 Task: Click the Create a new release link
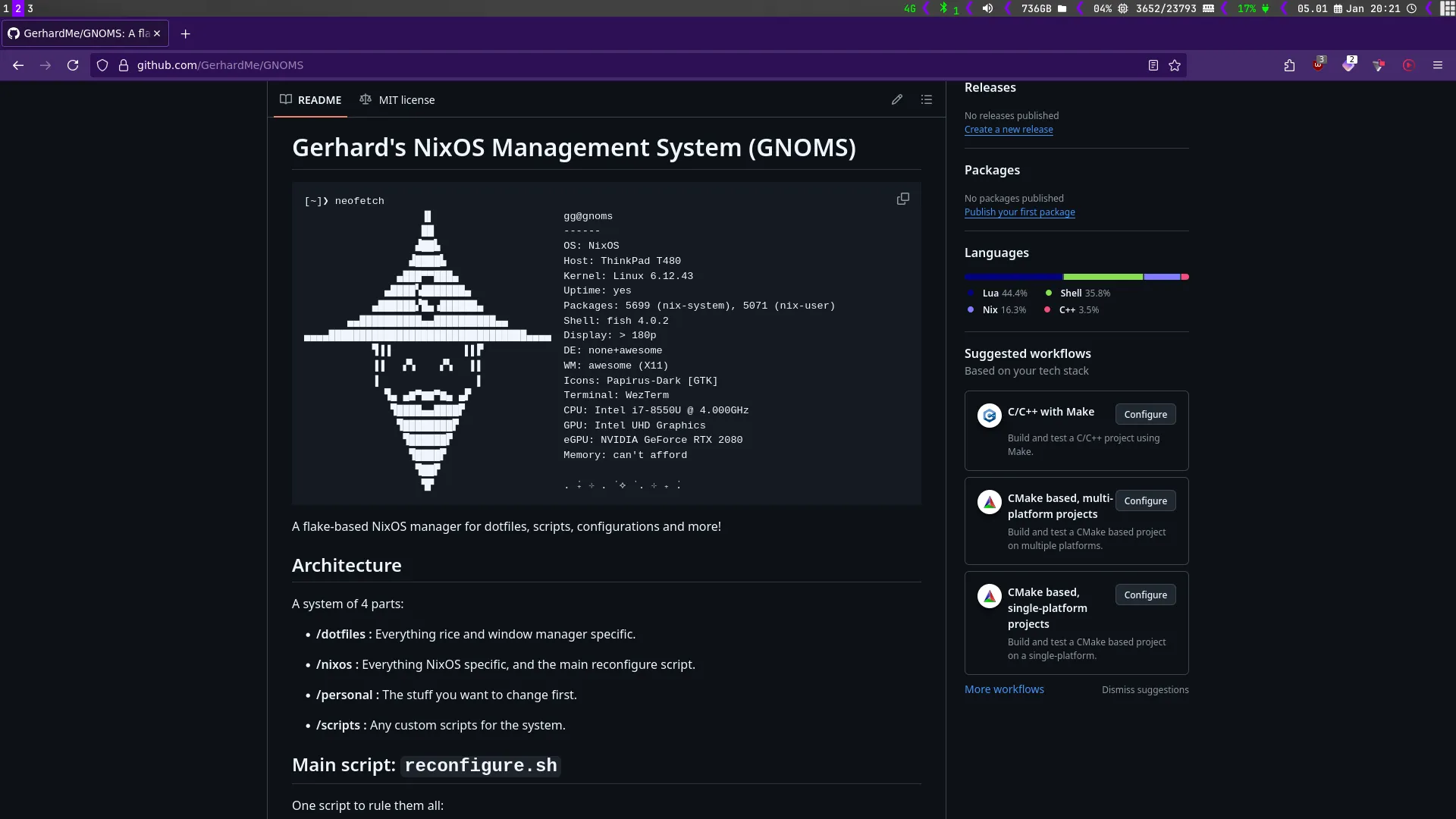point(1009,130)
